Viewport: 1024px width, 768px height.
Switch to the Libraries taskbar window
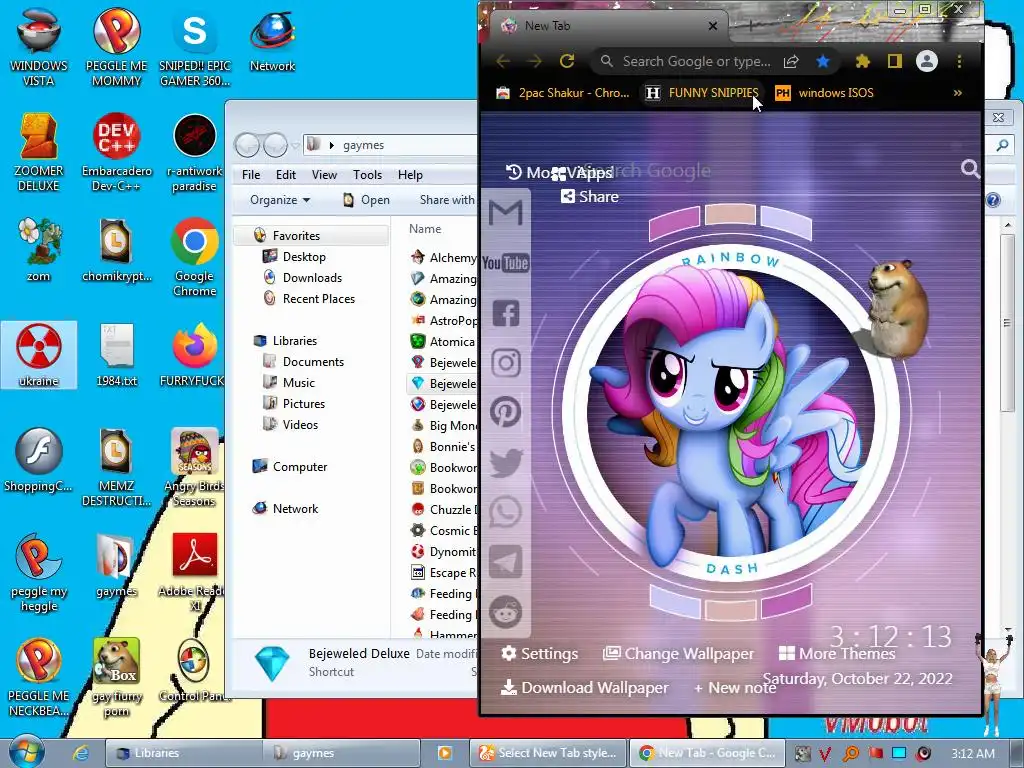183,753
